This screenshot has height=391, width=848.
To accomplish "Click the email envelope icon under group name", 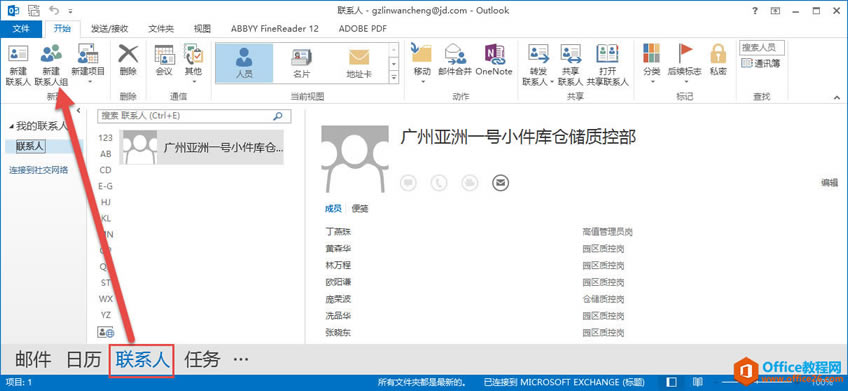I will pyautogui.click(x=501, y=183).
